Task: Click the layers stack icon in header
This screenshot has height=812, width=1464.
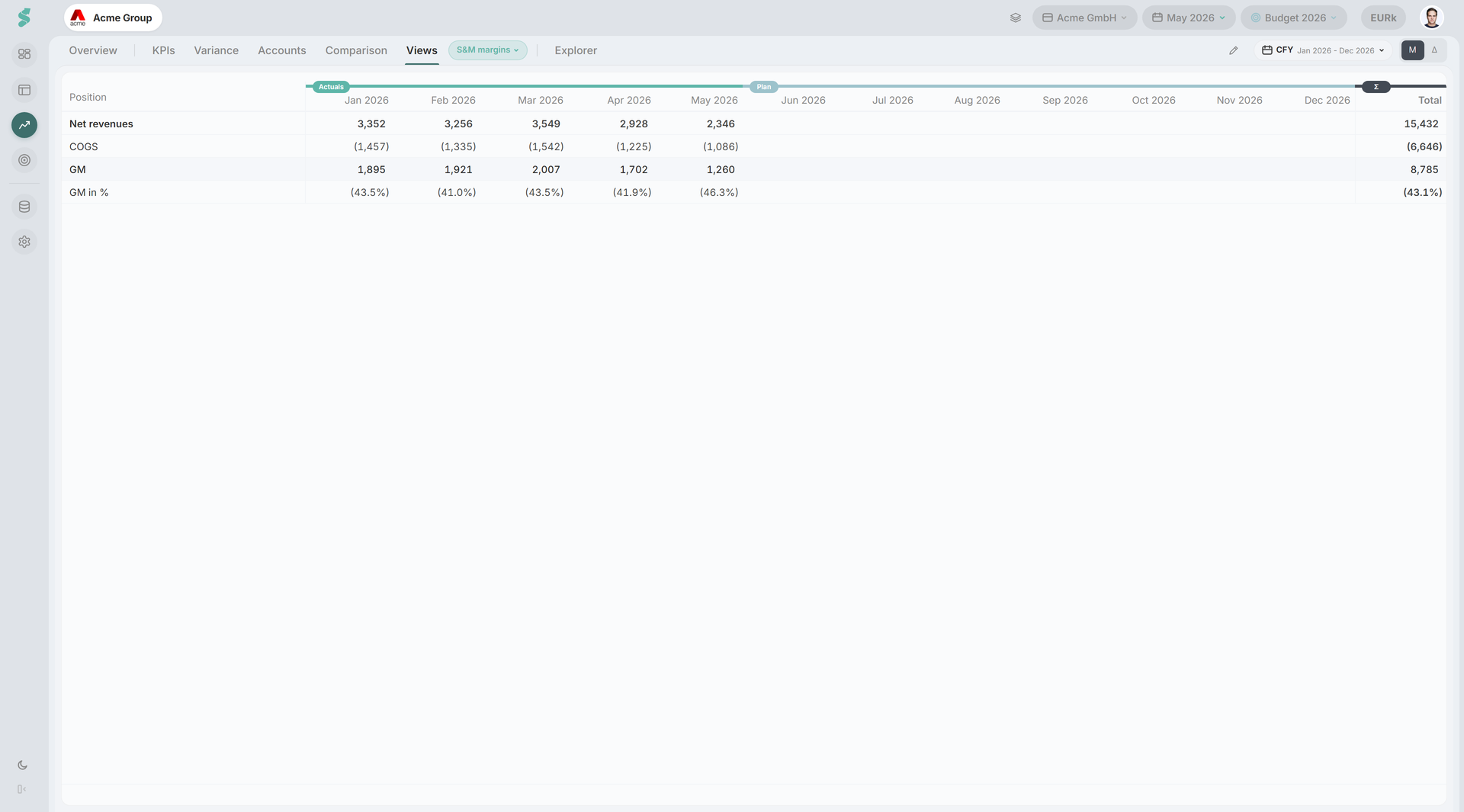Action: click(1016, 18)
